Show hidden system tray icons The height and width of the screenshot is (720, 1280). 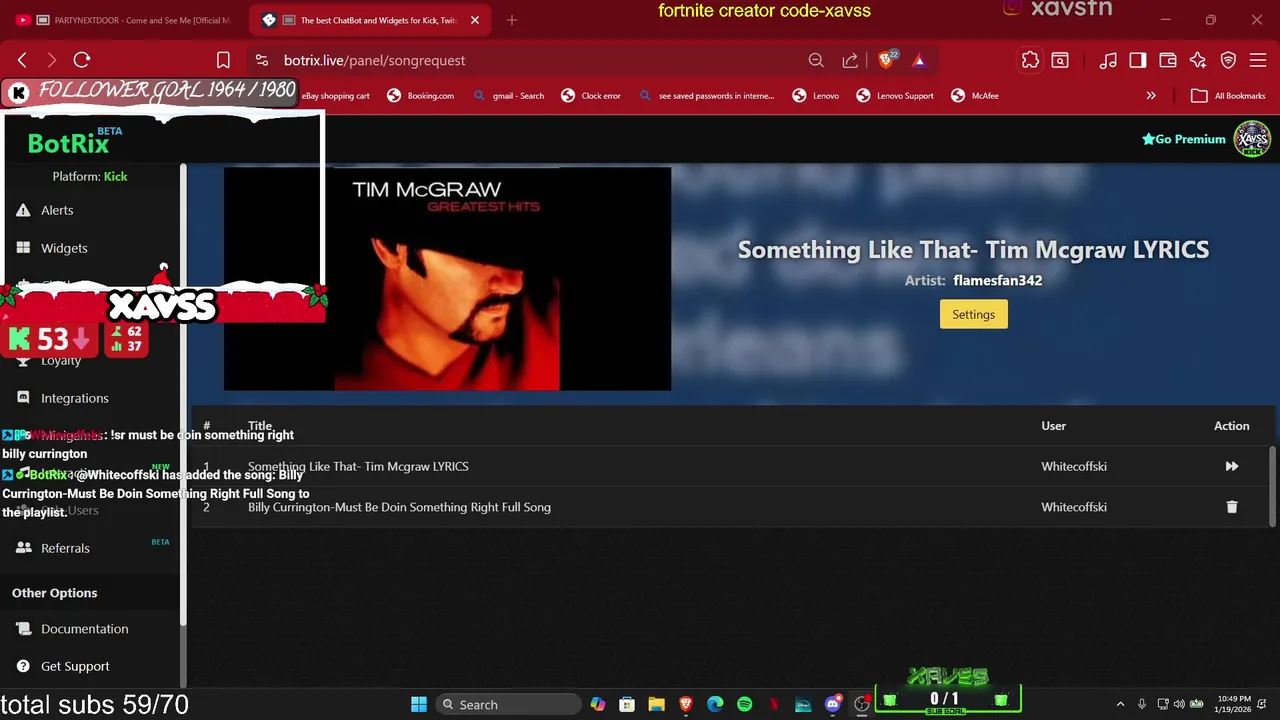coord(1120,704)
